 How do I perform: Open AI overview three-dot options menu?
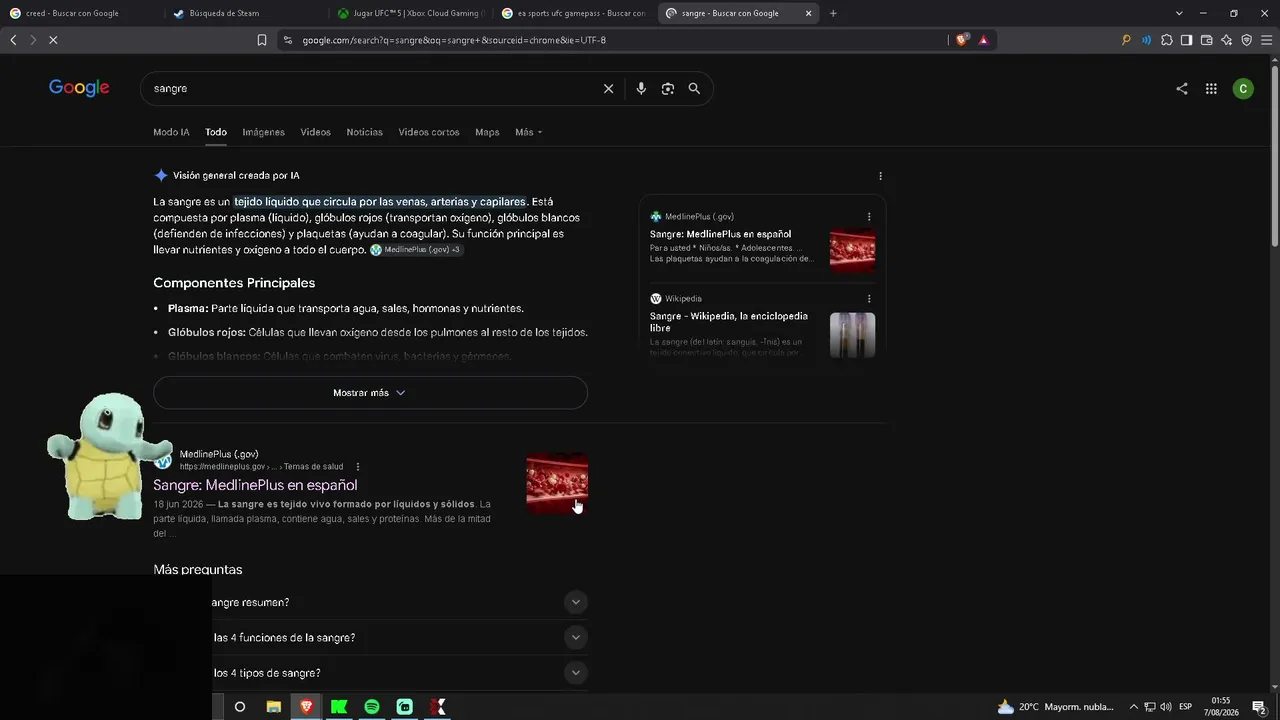click(880, 176)
